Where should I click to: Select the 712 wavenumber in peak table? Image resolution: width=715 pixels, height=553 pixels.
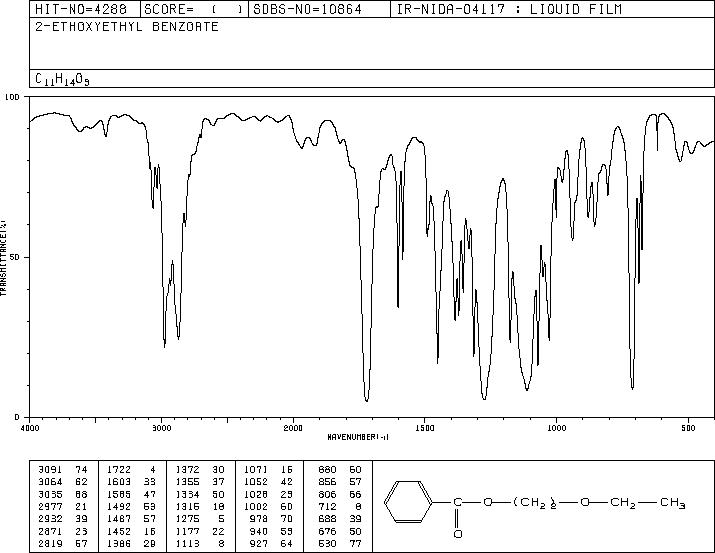(327, 506)
